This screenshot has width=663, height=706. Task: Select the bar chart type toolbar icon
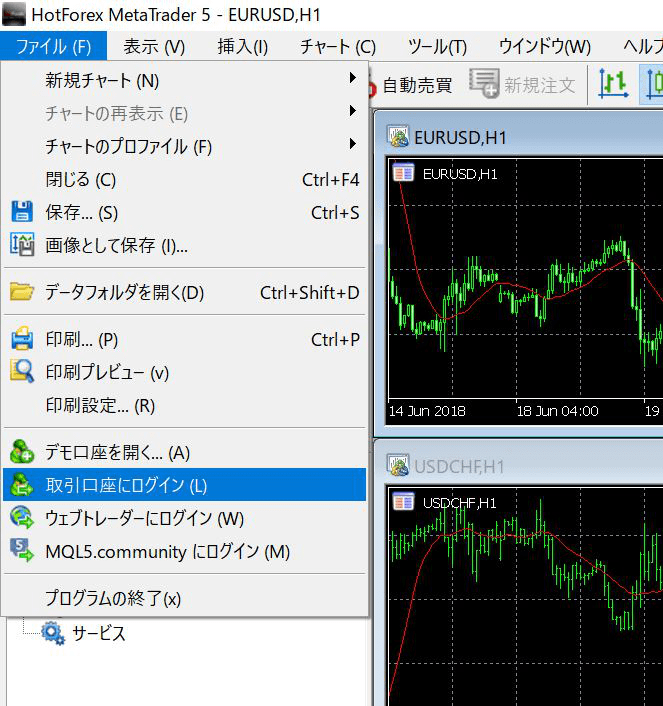[x=612, y=85]
